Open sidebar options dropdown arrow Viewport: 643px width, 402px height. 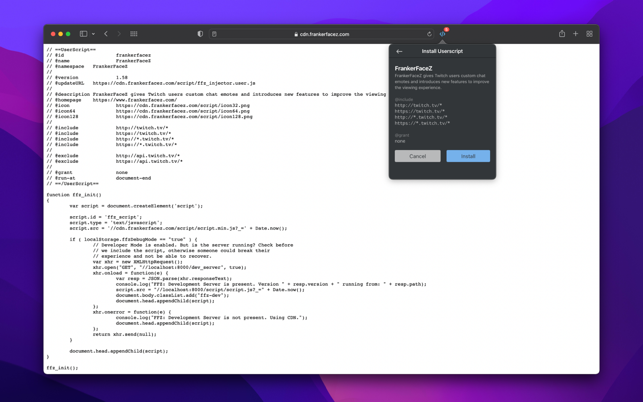[x=93, y=34]
